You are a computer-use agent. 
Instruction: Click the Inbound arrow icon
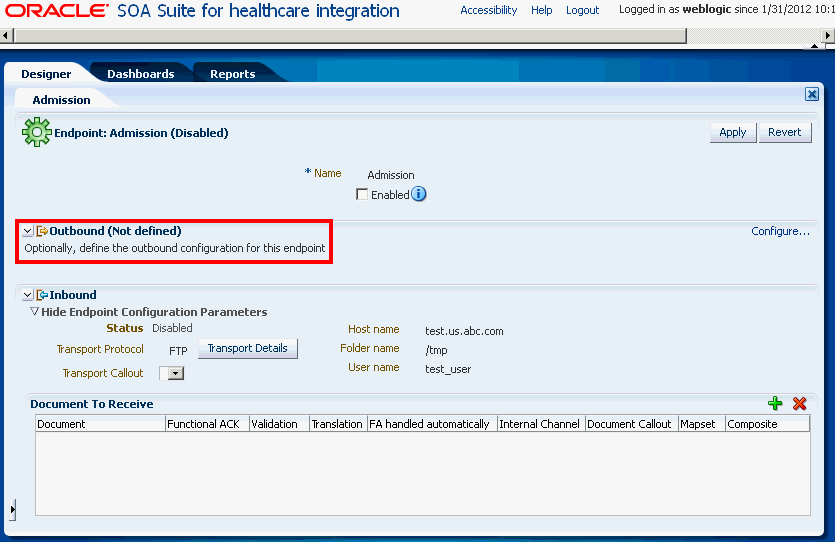42,295
